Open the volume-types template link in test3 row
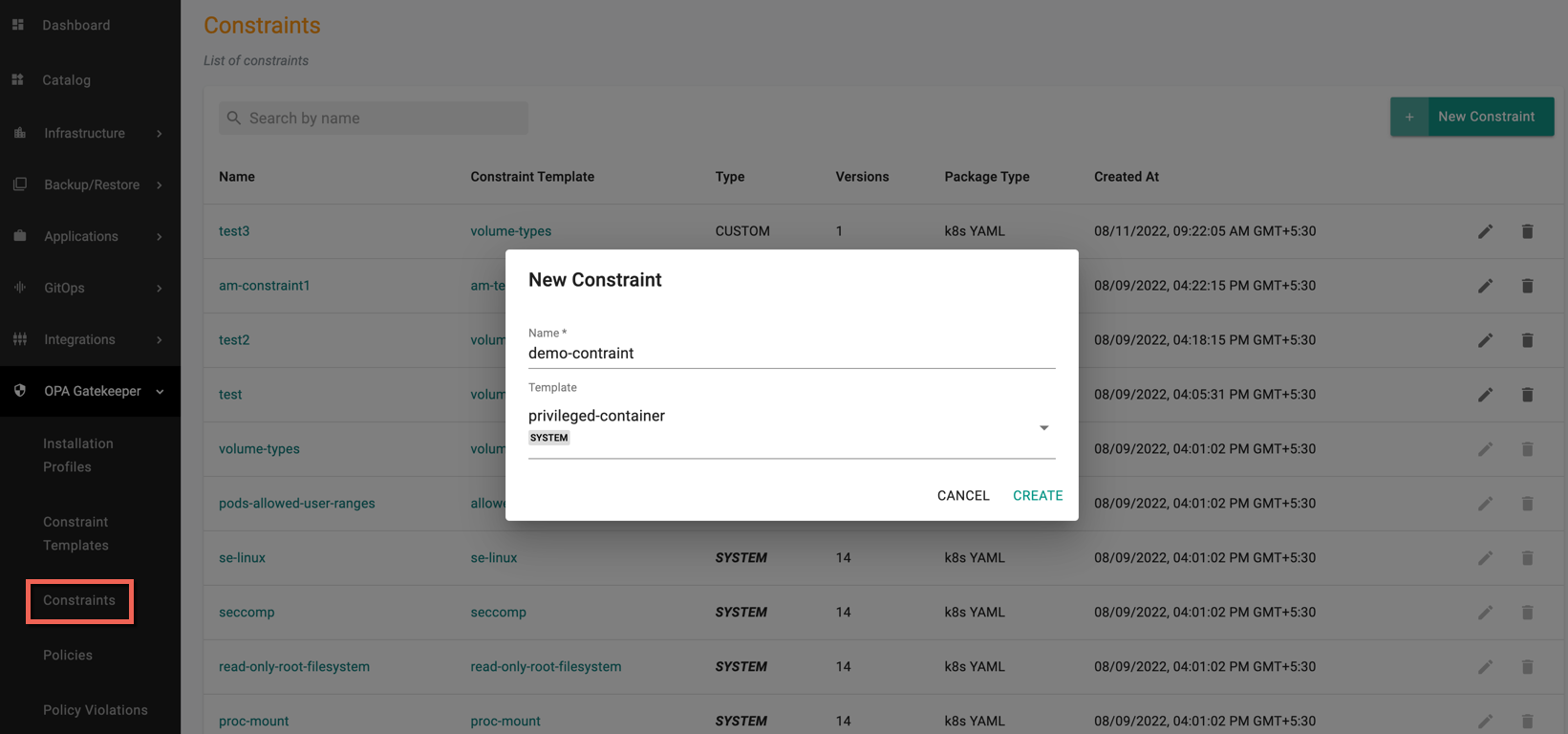The height and width of the screenshot is (734, 1568). coord(511,231)
